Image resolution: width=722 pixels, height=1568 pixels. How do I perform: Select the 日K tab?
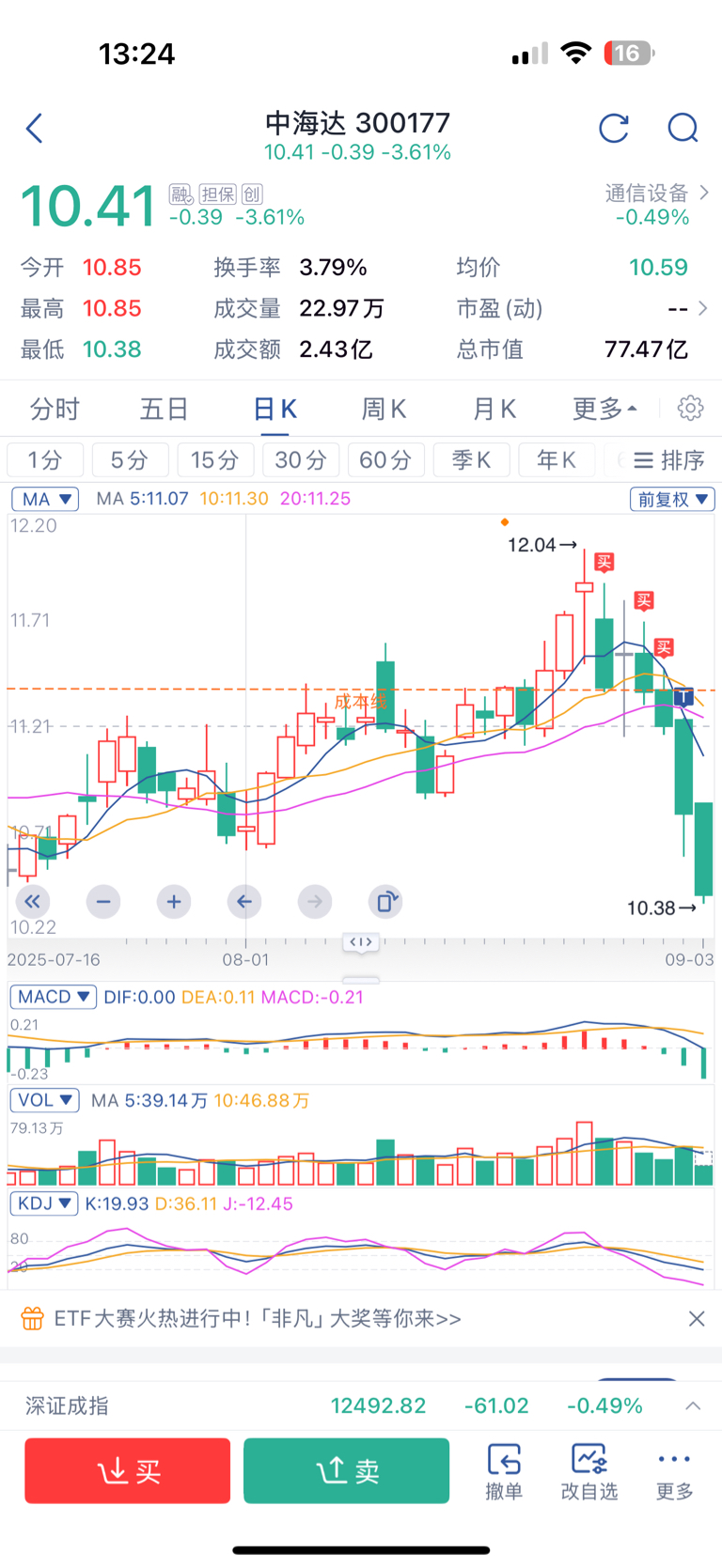pyautogui.click(x=275, y=409)
